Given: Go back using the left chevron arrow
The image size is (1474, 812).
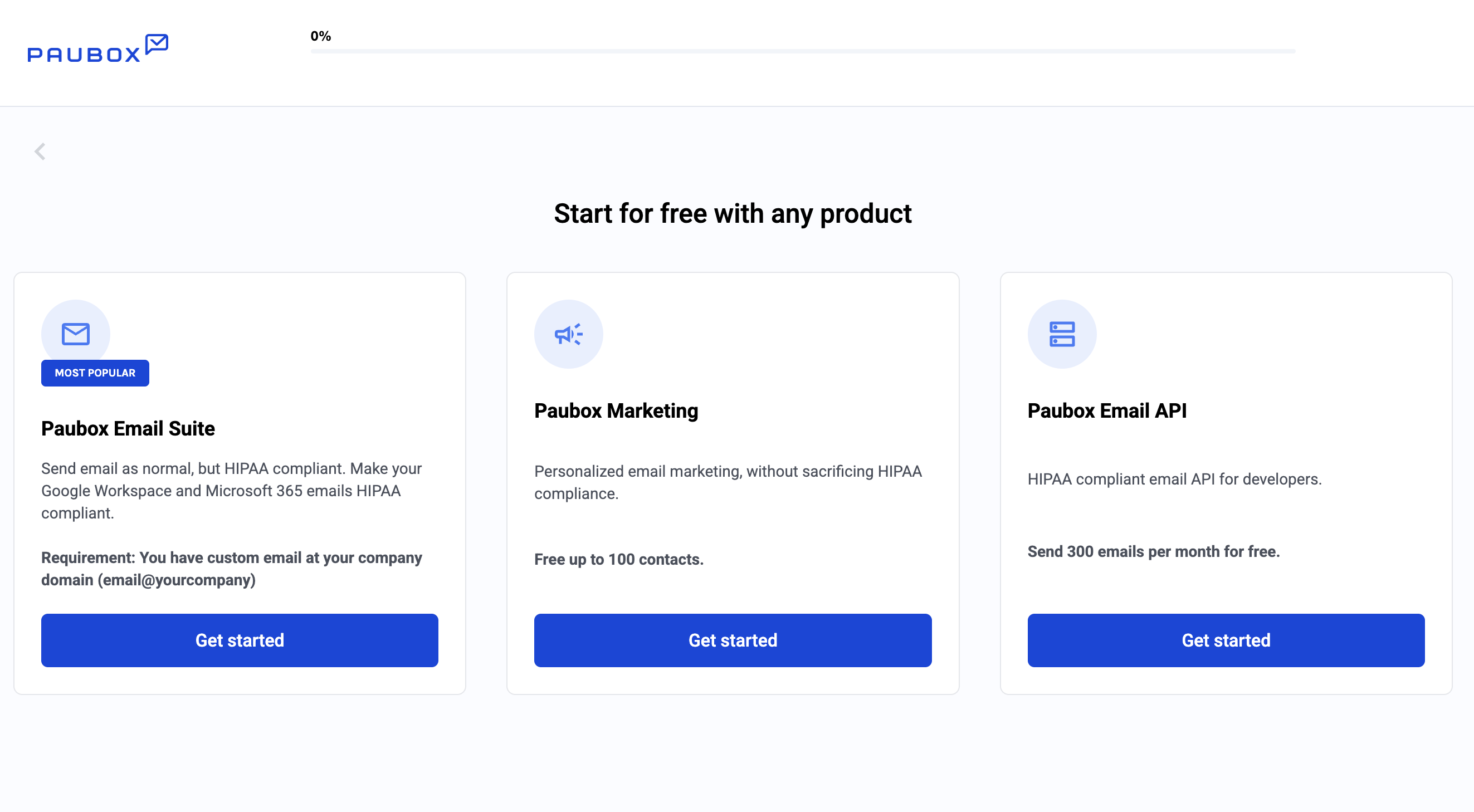Looking at the screenshot, I should pyautogui.click(x=40, y=151).
